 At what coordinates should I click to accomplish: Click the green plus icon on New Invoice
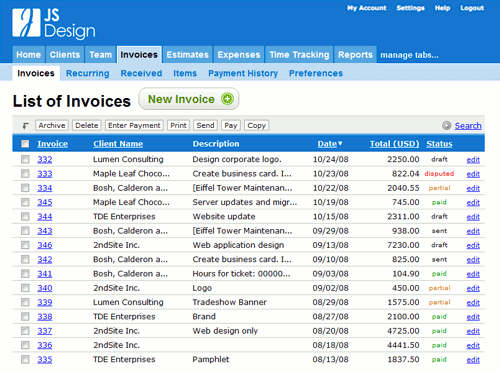point(228,99)
